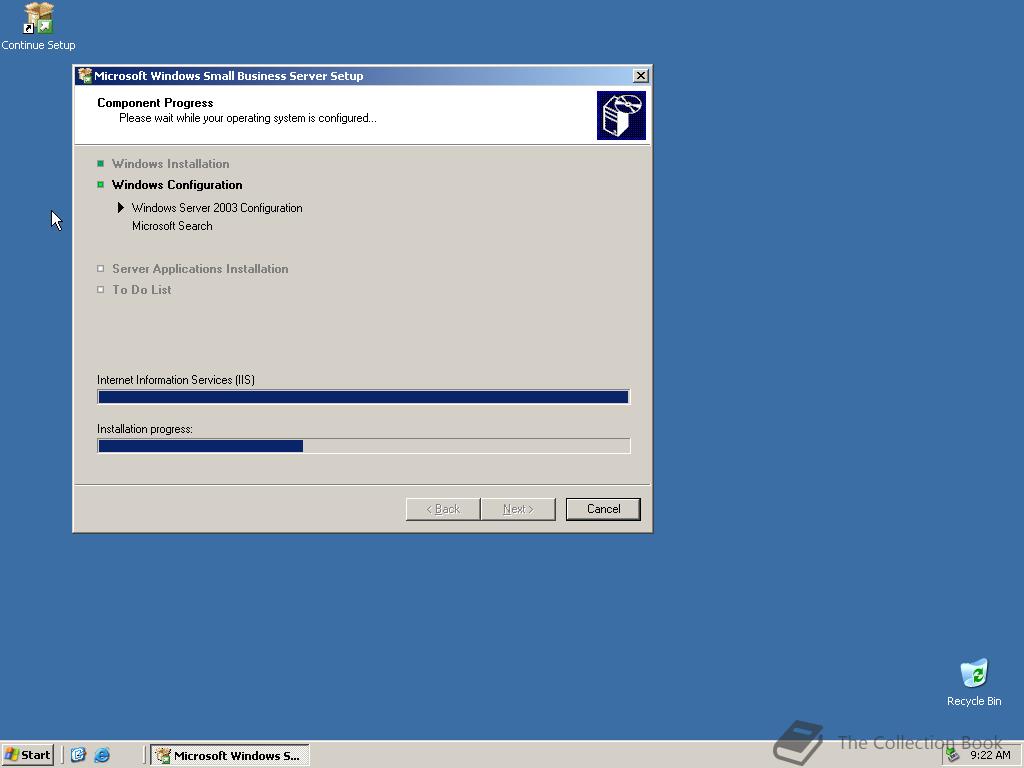This screenshot has width=1024, height=768.
Task: Click the network tray icon
Action: (x=953, y=755)
